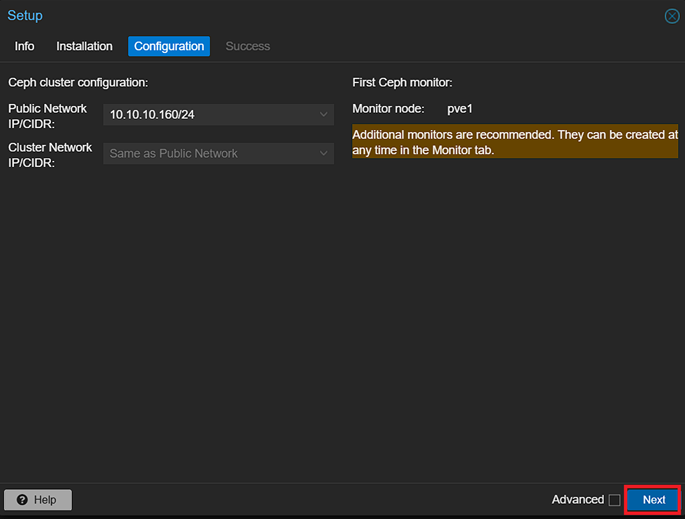Click the Public Network IP/CIDR label
Image resolution: width=685 pixels, height=519 pixels.
tap(48, 115)
